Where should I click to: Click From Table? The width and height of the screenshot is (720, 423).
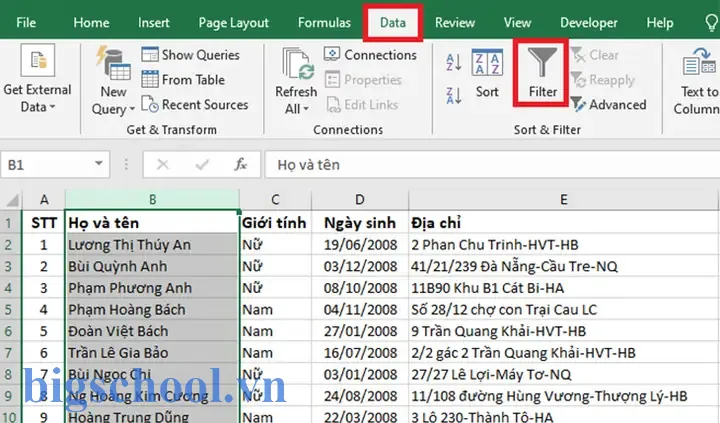coord(183,79)
